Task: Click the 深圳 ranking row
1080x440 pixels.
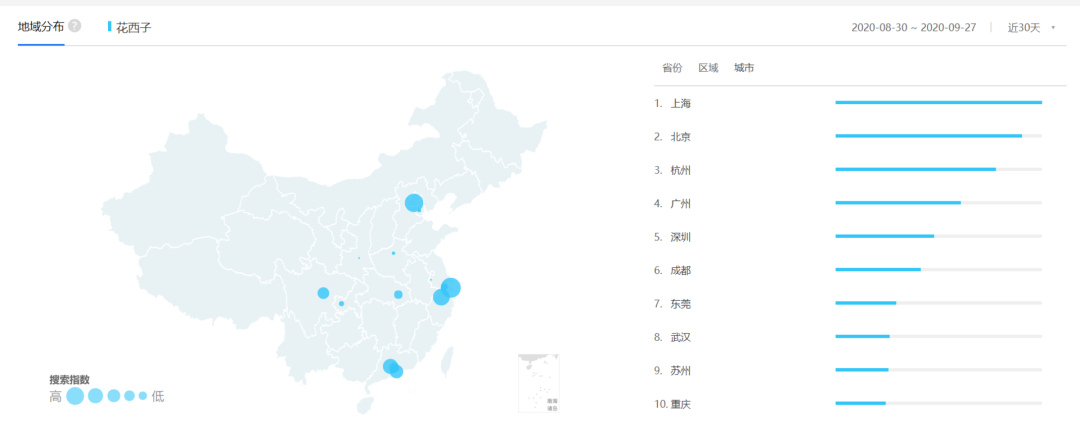Action: (x=849, y=237)
